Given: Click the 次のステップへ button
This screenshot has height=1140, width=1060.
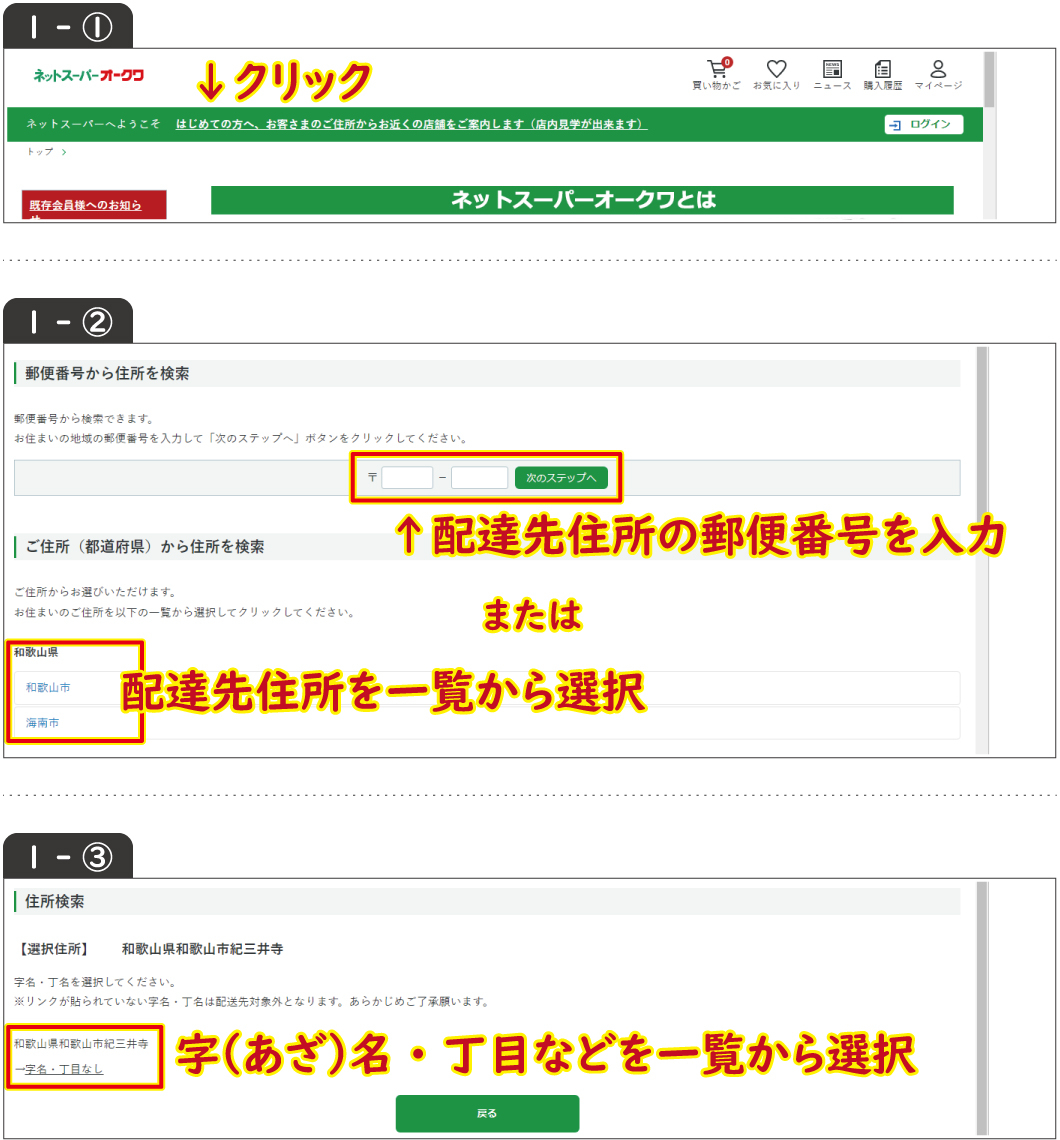Looking at the screenshot, I should 561,478.
